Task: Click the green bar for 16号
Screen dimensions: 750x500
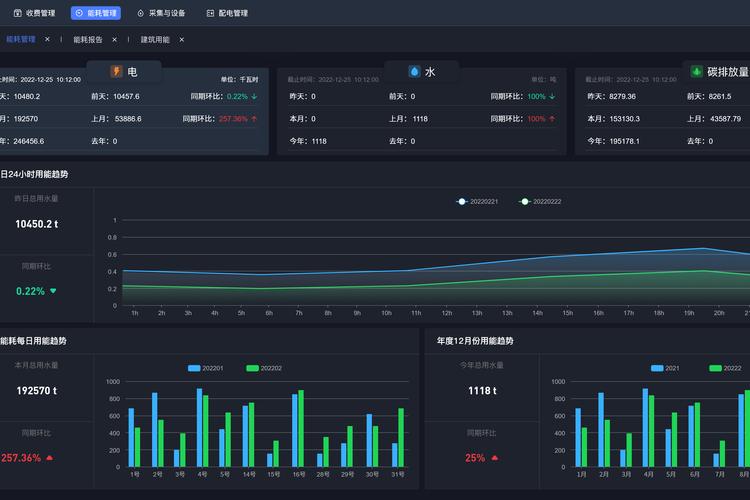Action: click(x=301, y=428)
